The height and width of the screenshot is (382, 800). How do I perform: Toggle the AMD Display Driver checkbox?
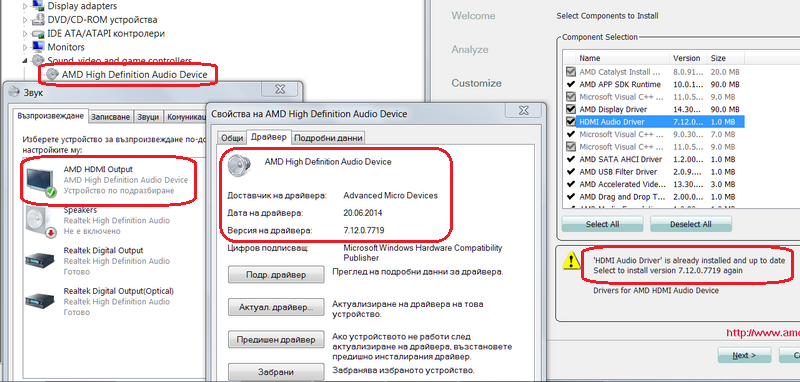tap(570, 109)
